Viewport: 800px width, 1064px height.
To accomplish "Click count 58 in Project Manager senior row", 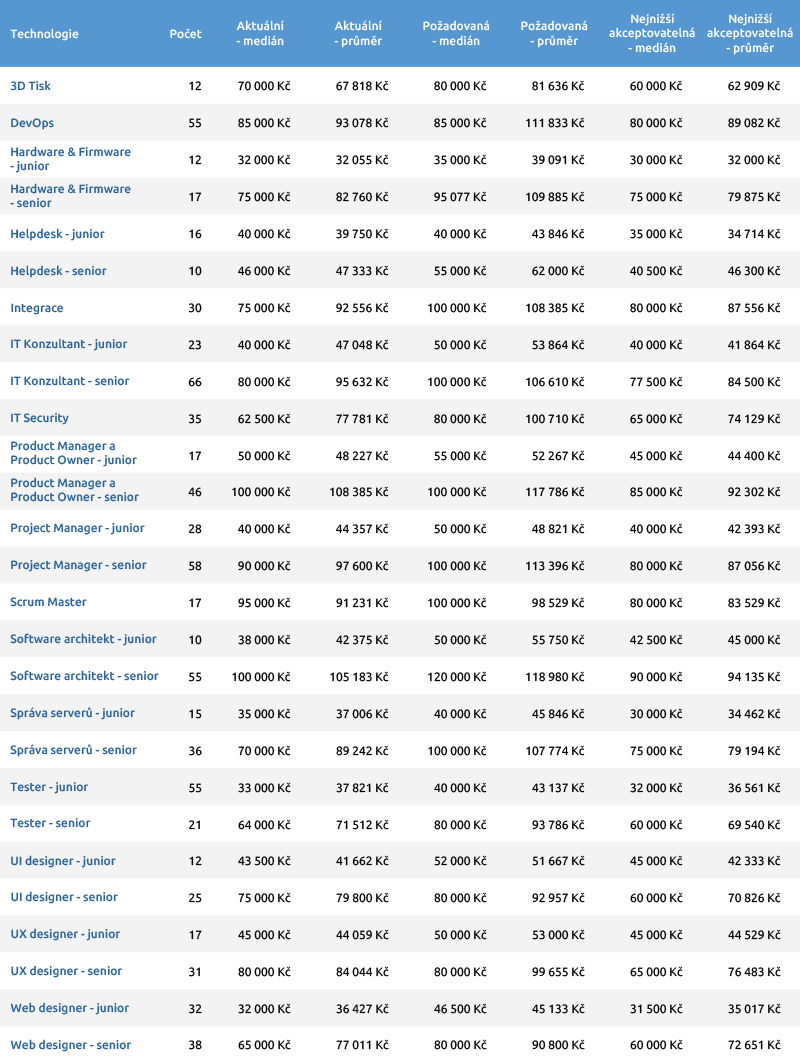I will pos(195,566).
